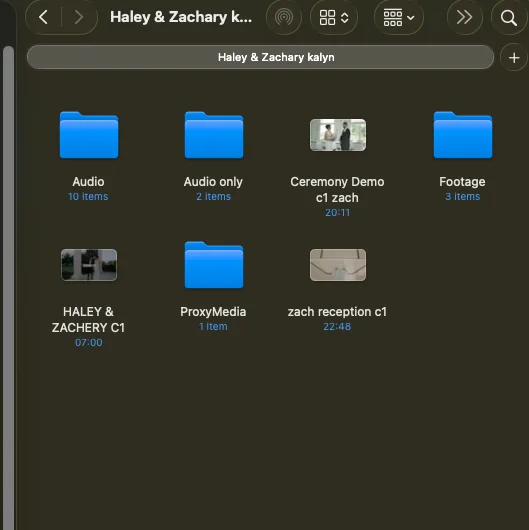Viewport: 529px width, 530px height.
Task: Click the 'zach reception c1' label
Action: pyautogui.click(x=337, y=312)
